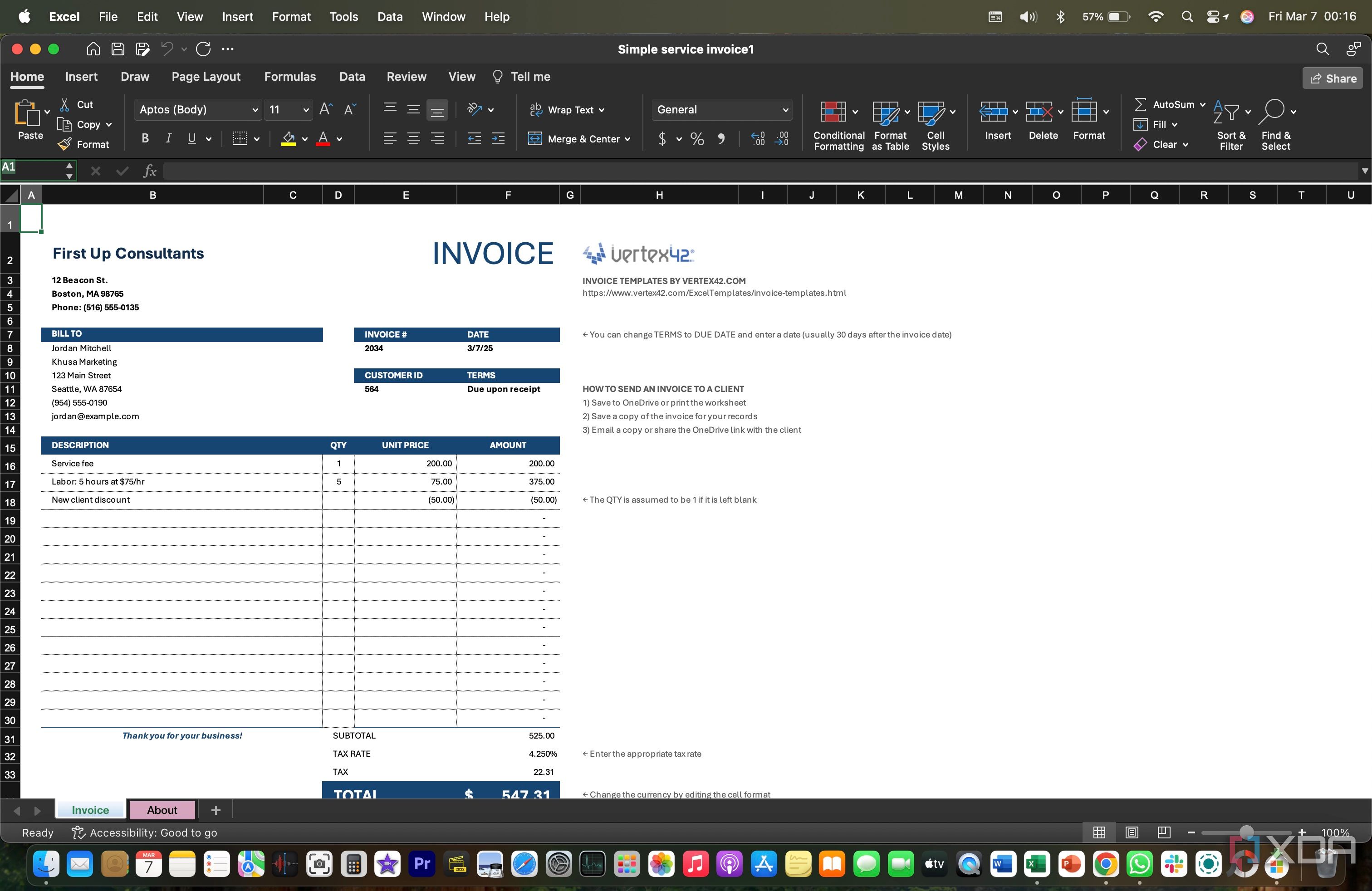This screenshot has width=1372, height=891.
Task: Open the fill color dropdown arrow
Action: click(x=304, y=139)
